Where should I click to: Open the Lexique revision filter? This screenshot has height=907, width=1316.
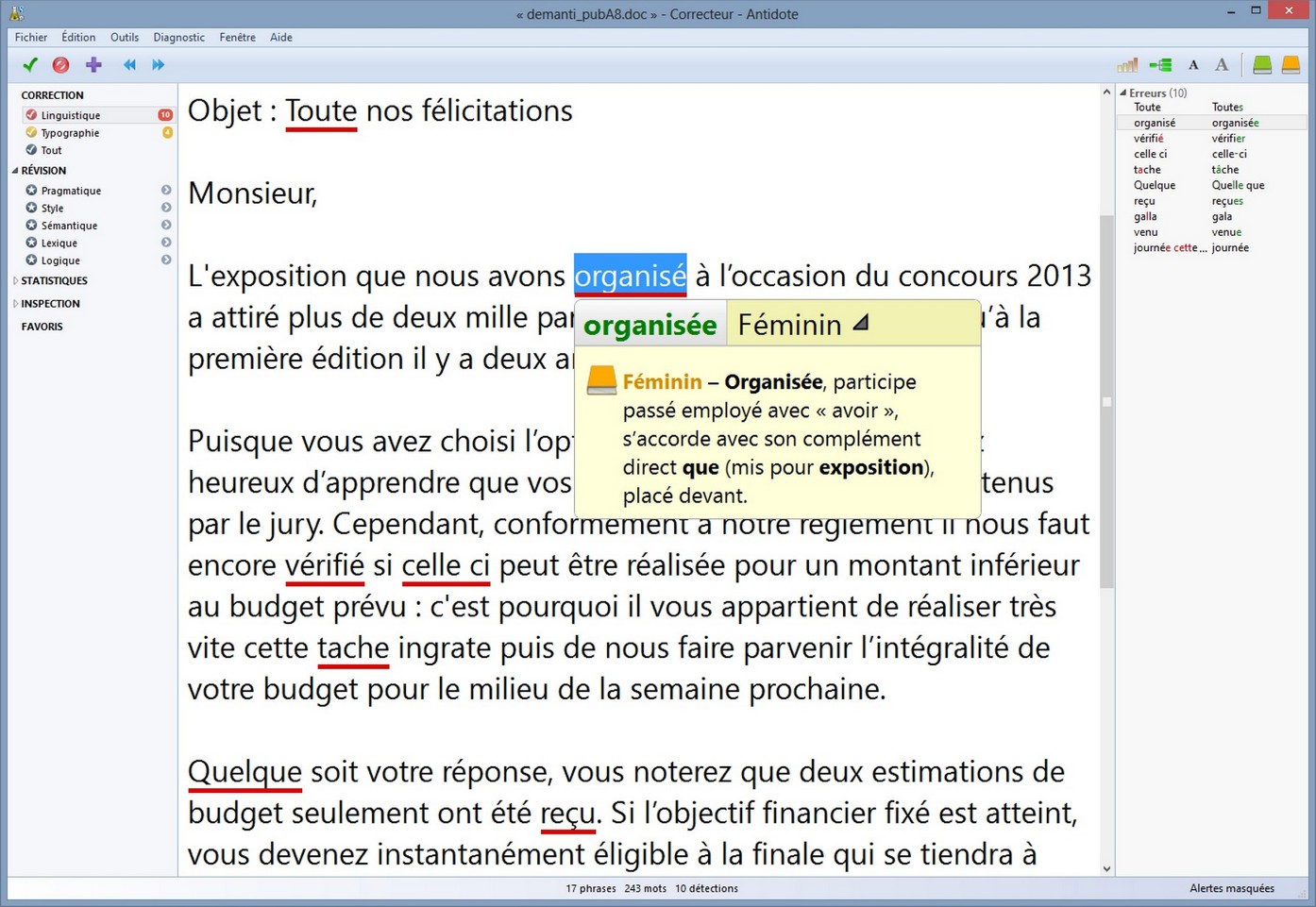click(x=59, y=243)
